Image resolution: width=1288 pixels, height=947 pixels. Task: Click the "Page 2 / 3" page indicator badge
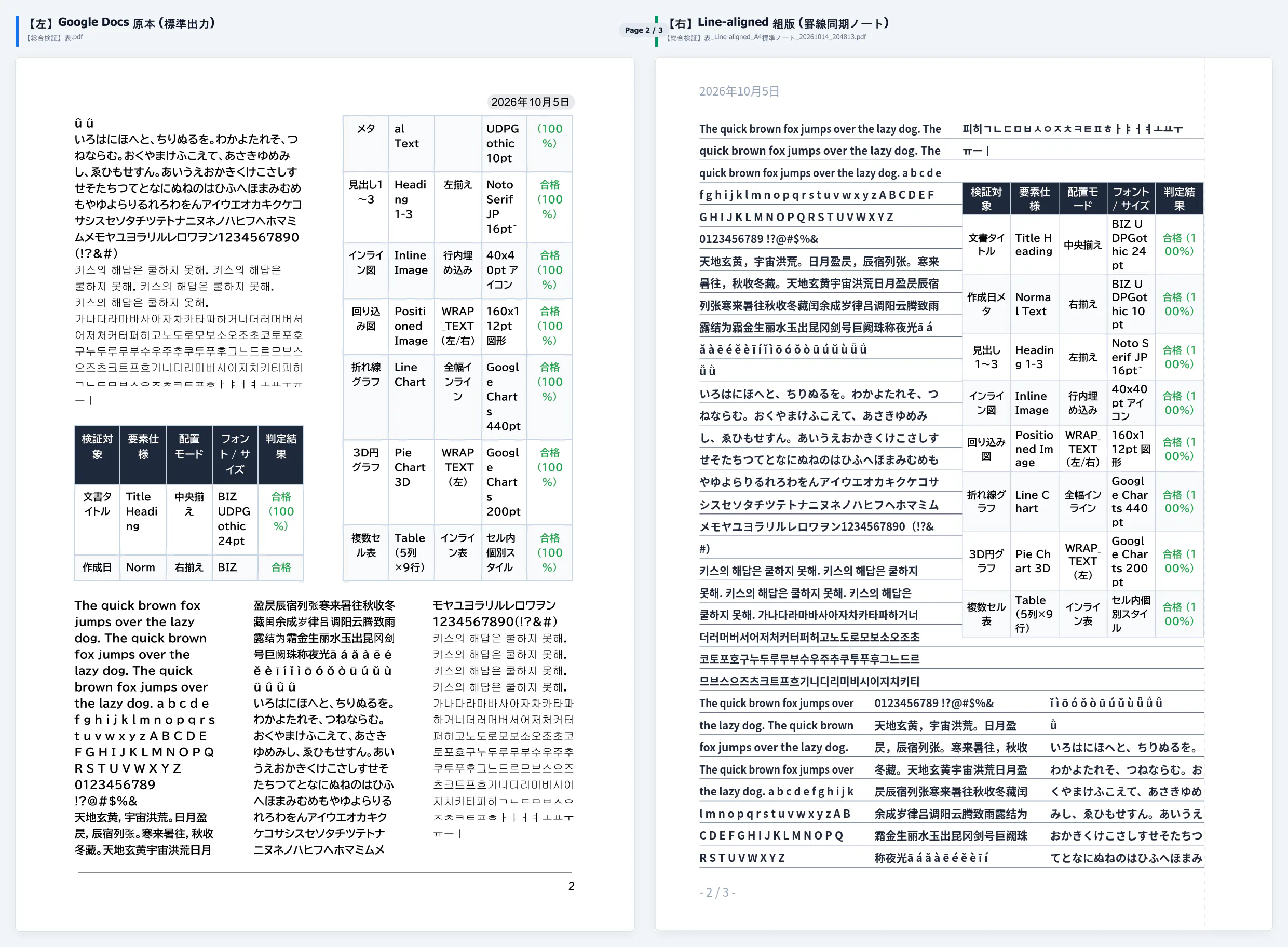tap(643, 30)
